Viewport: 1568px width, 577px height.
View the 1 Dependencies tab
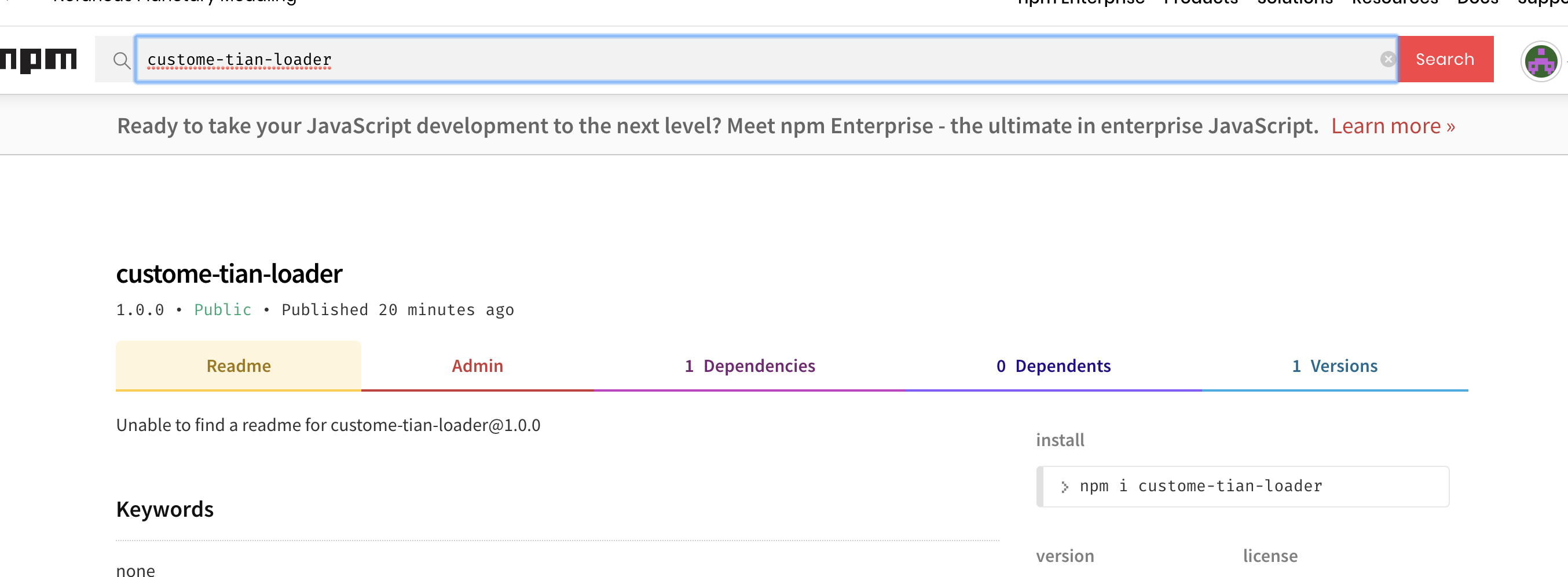click(749, 366)
